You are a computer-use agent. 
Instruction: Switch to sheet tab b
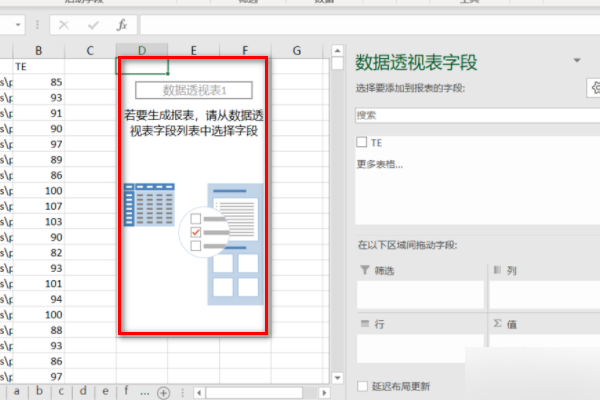click(x=39, y=392)
